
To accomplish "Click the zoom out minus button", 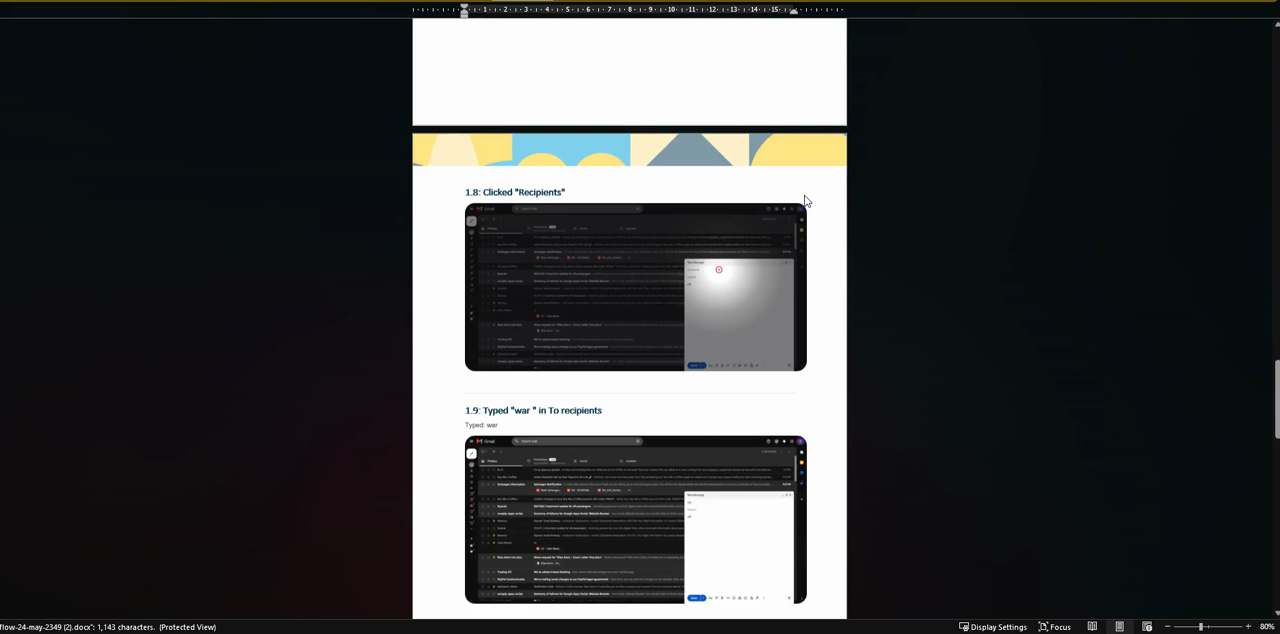I will coord(1167,627).
